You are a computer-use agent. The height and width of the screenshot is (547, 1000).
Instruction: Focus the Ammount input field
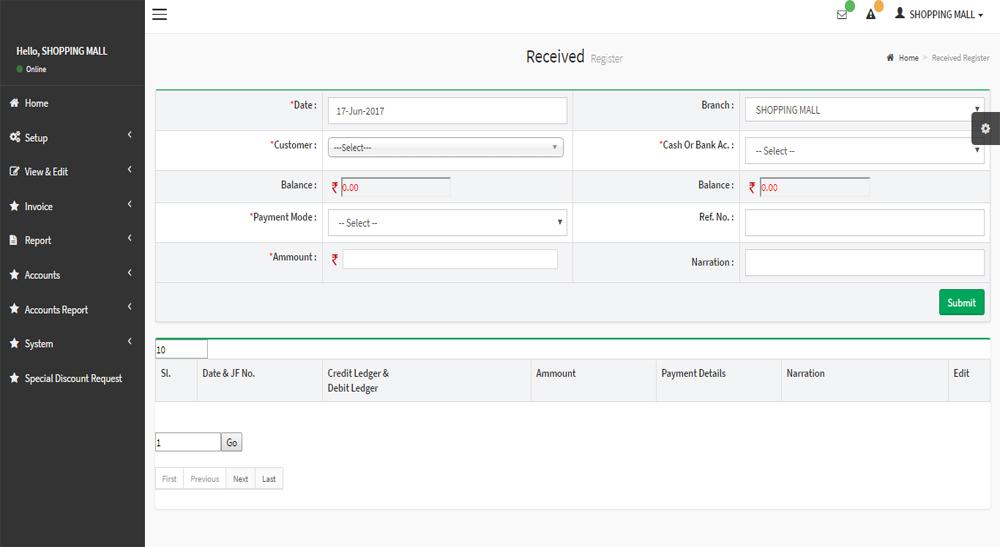(x=450, y=259)
